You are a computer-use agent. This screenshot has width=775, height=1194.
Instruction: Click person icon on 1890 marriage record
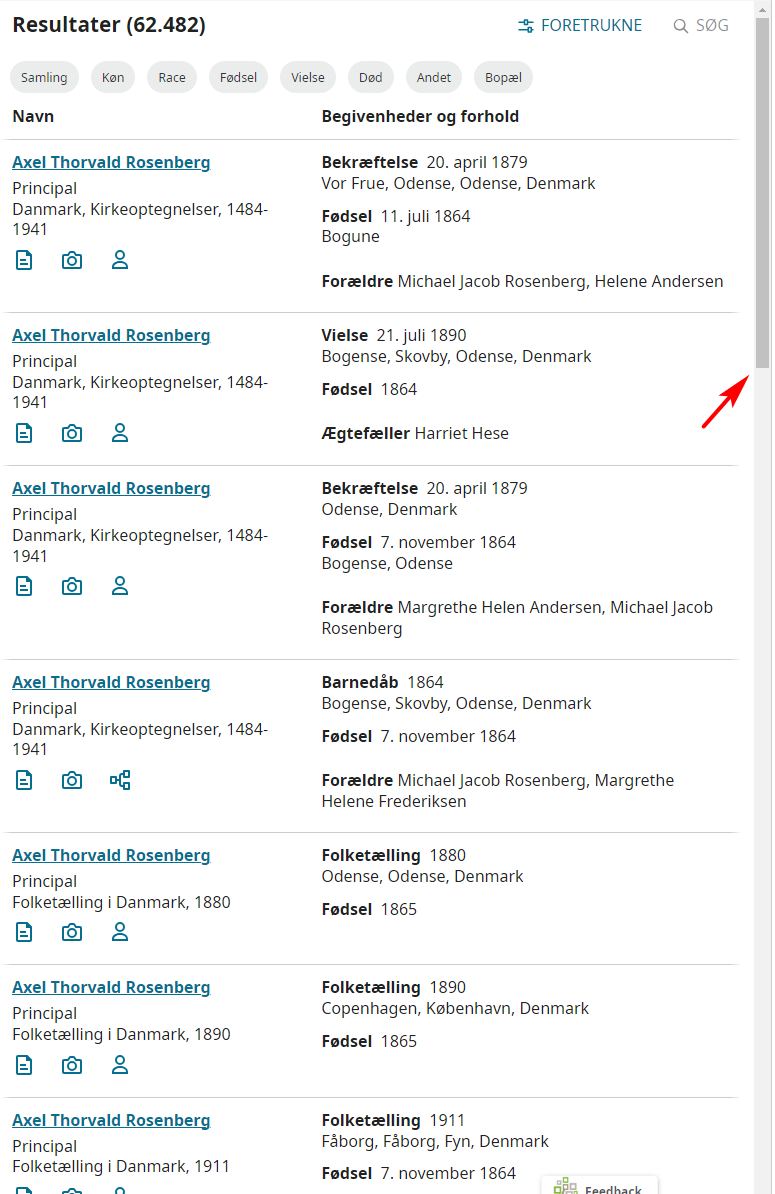[x=120, y=433]
